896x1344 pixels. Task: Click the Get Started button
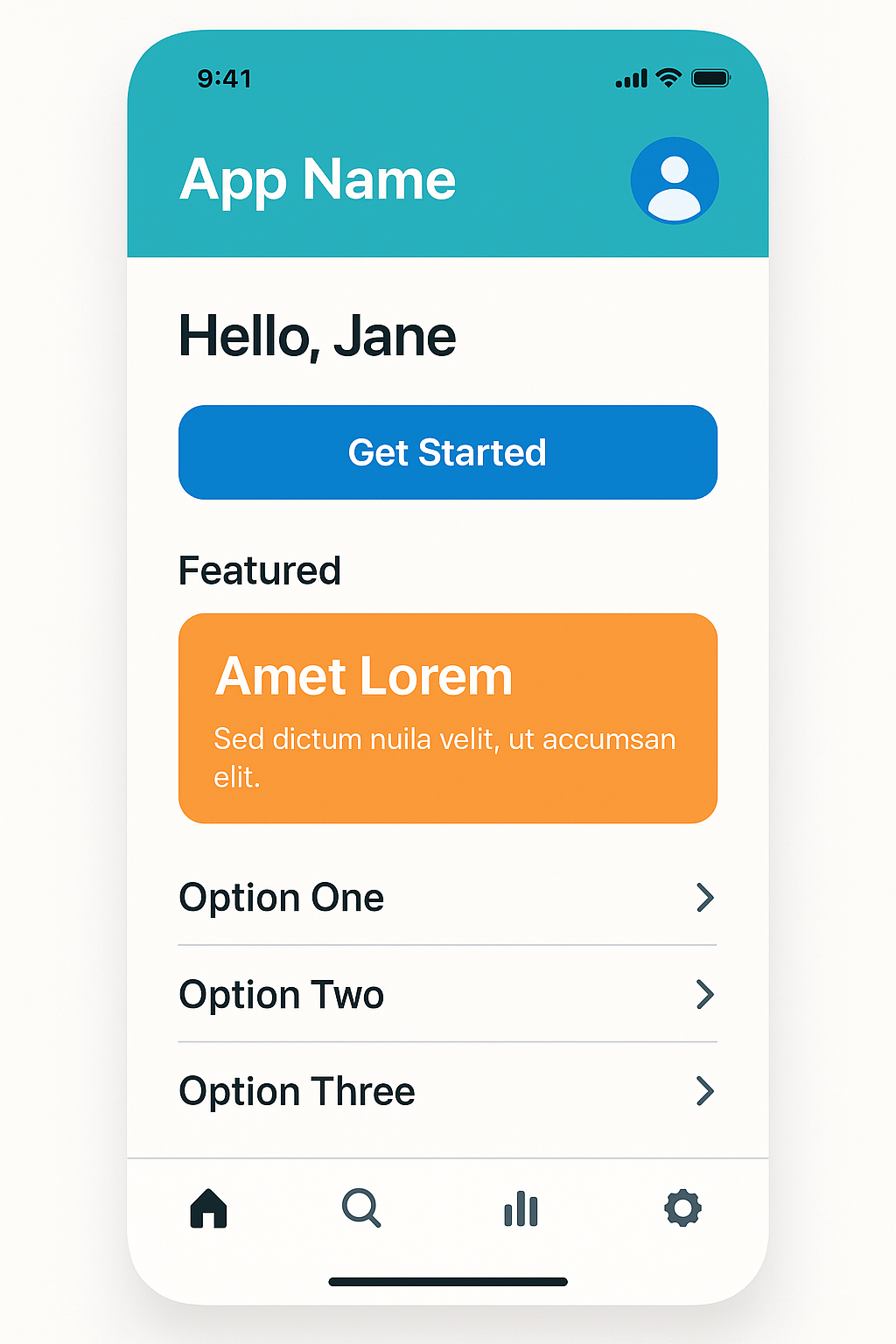(448, 452)
